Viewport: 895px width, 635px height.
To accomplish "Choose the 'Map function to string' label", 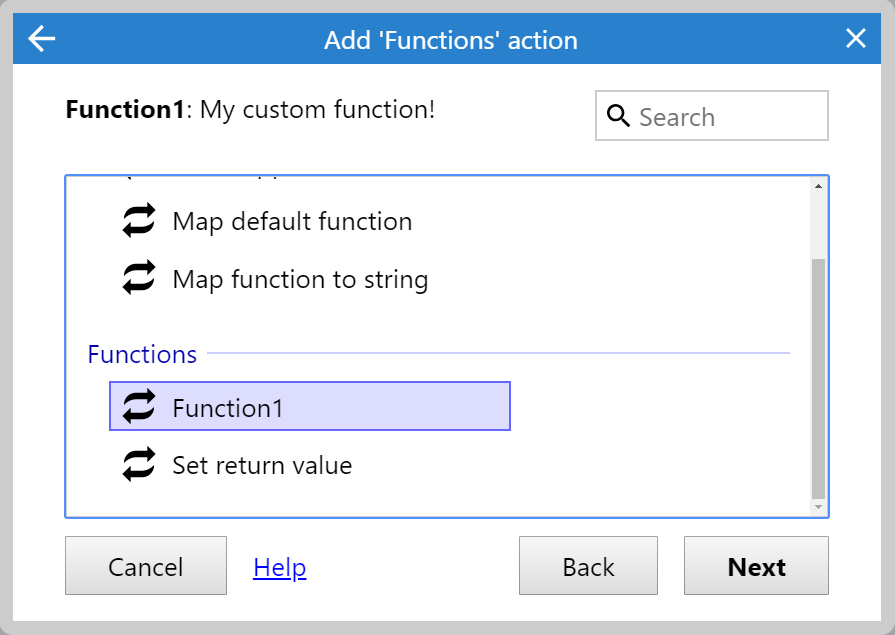I will (x=300, y=279).
